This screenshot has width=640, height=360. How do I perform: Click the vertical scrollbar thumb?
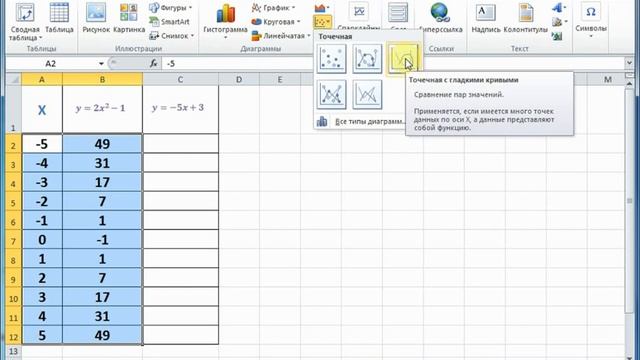coord(629,201)
